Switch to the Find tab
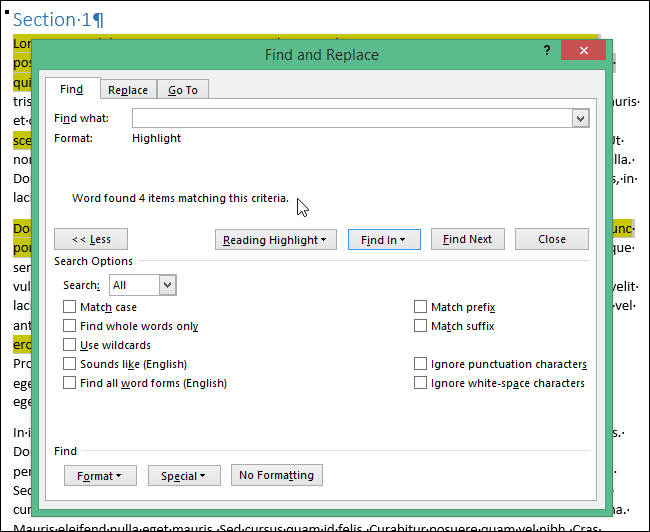Image resolution: width=650 pixels, height=532 pixels. [72, 89]
